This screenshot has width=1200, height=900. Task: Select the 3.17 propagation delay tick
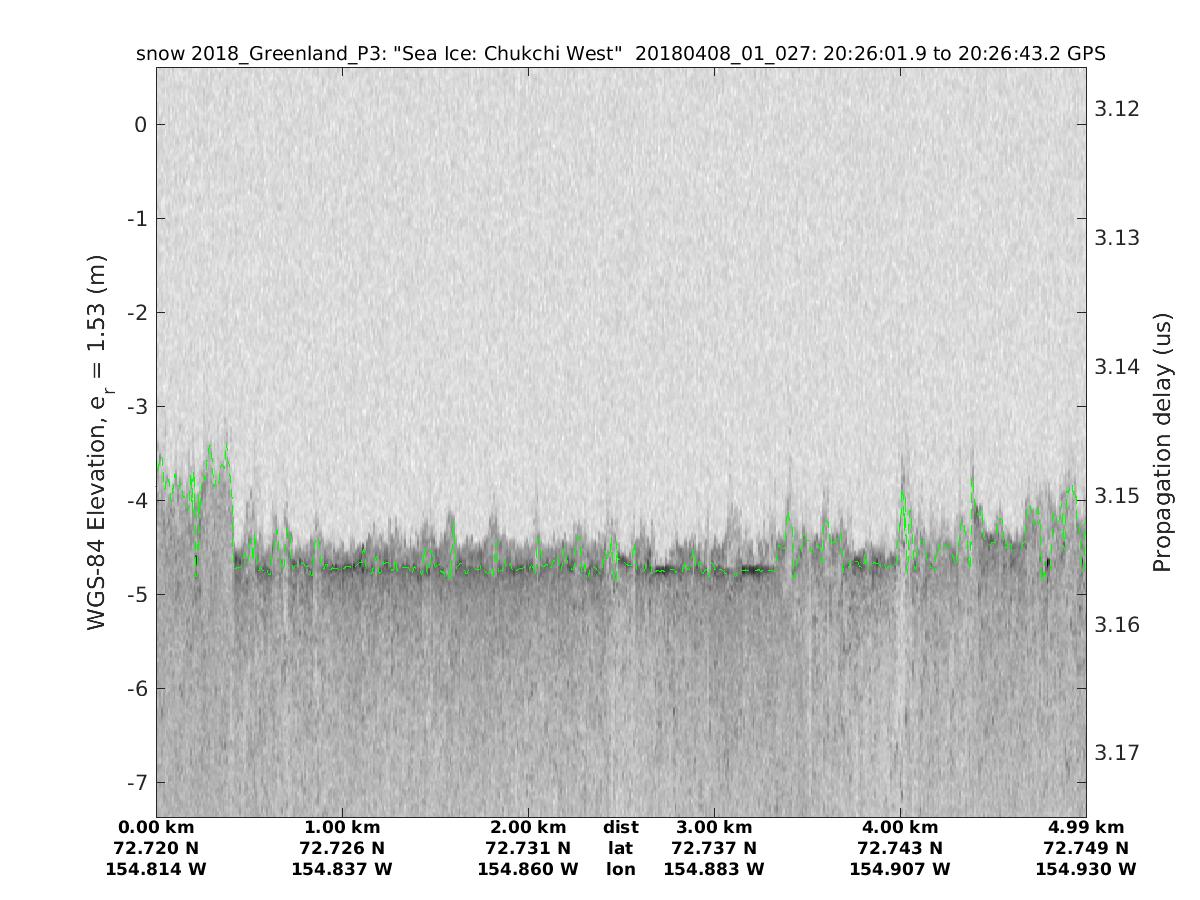point(1116,753)
